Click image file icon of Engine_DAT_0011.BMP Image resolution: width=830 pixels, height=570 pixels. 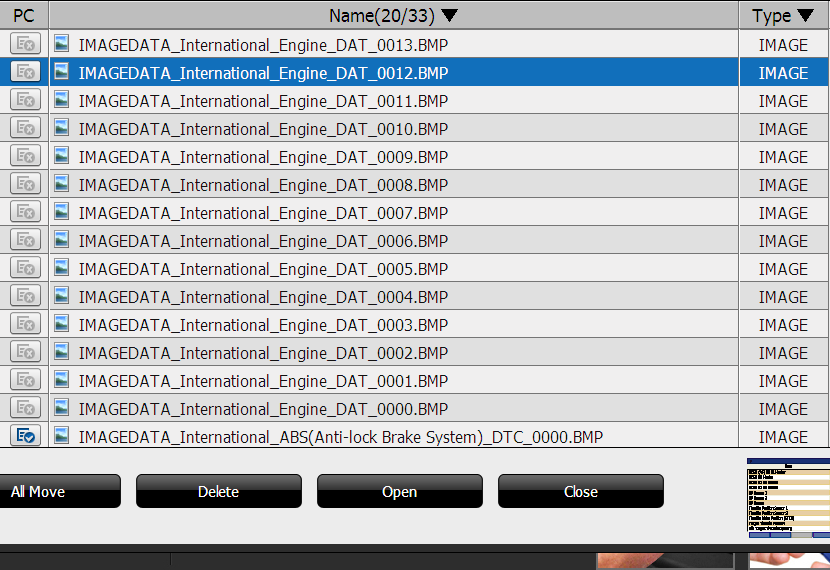click(62, 99)
